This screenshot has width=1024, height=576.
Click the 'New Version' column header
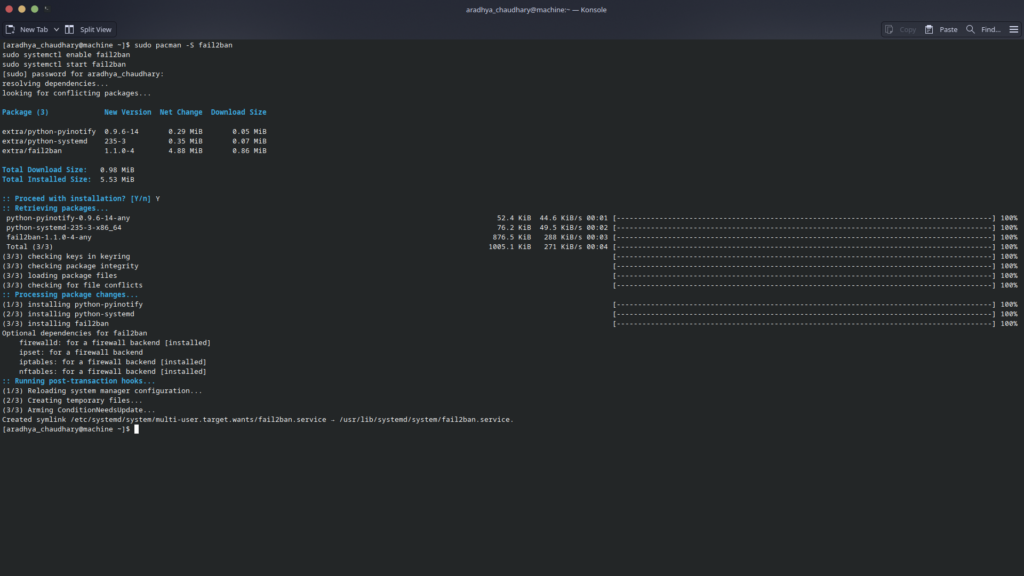point(127,112)
